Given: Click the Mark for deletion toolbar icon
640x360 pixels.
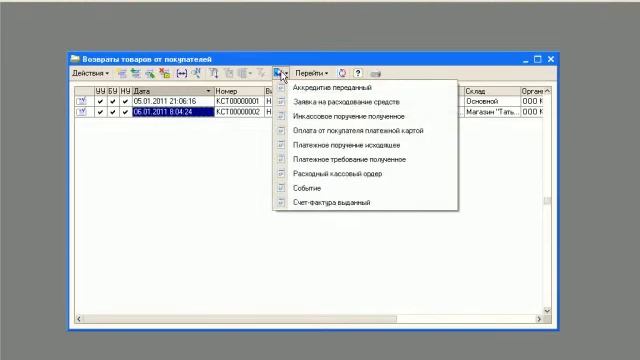Looking at the screenshot, I should [164, 73].
